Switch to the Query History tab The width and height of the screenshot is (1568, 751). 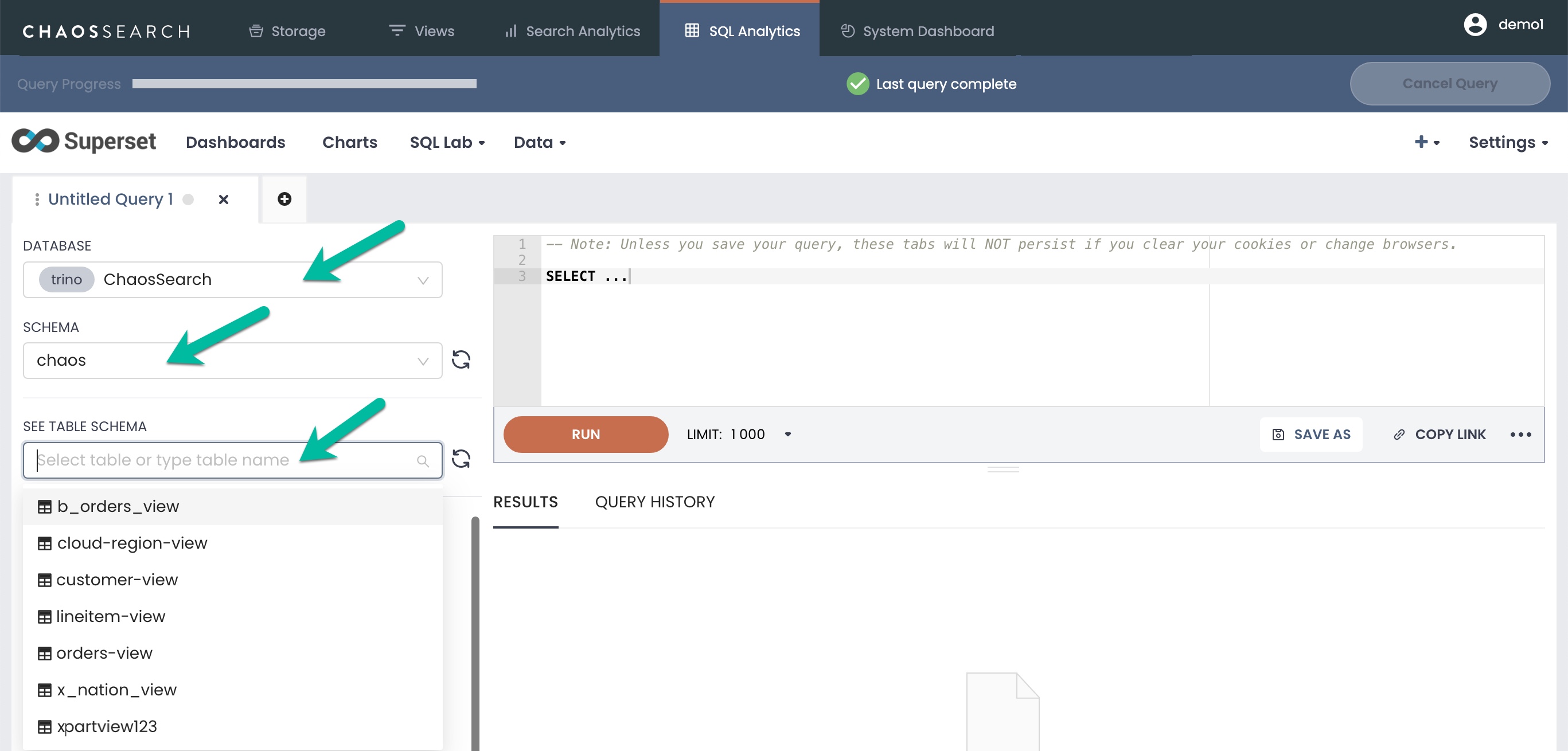654,502
